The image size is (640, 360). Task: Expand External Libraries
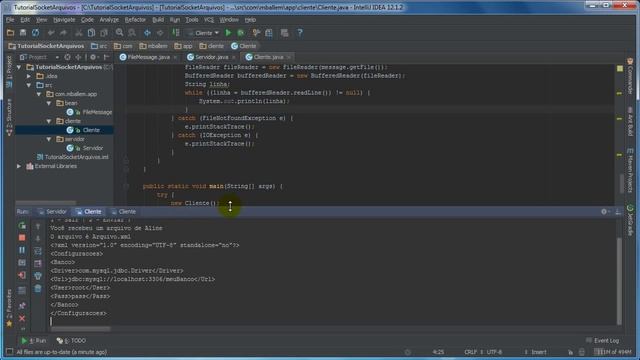19,166
